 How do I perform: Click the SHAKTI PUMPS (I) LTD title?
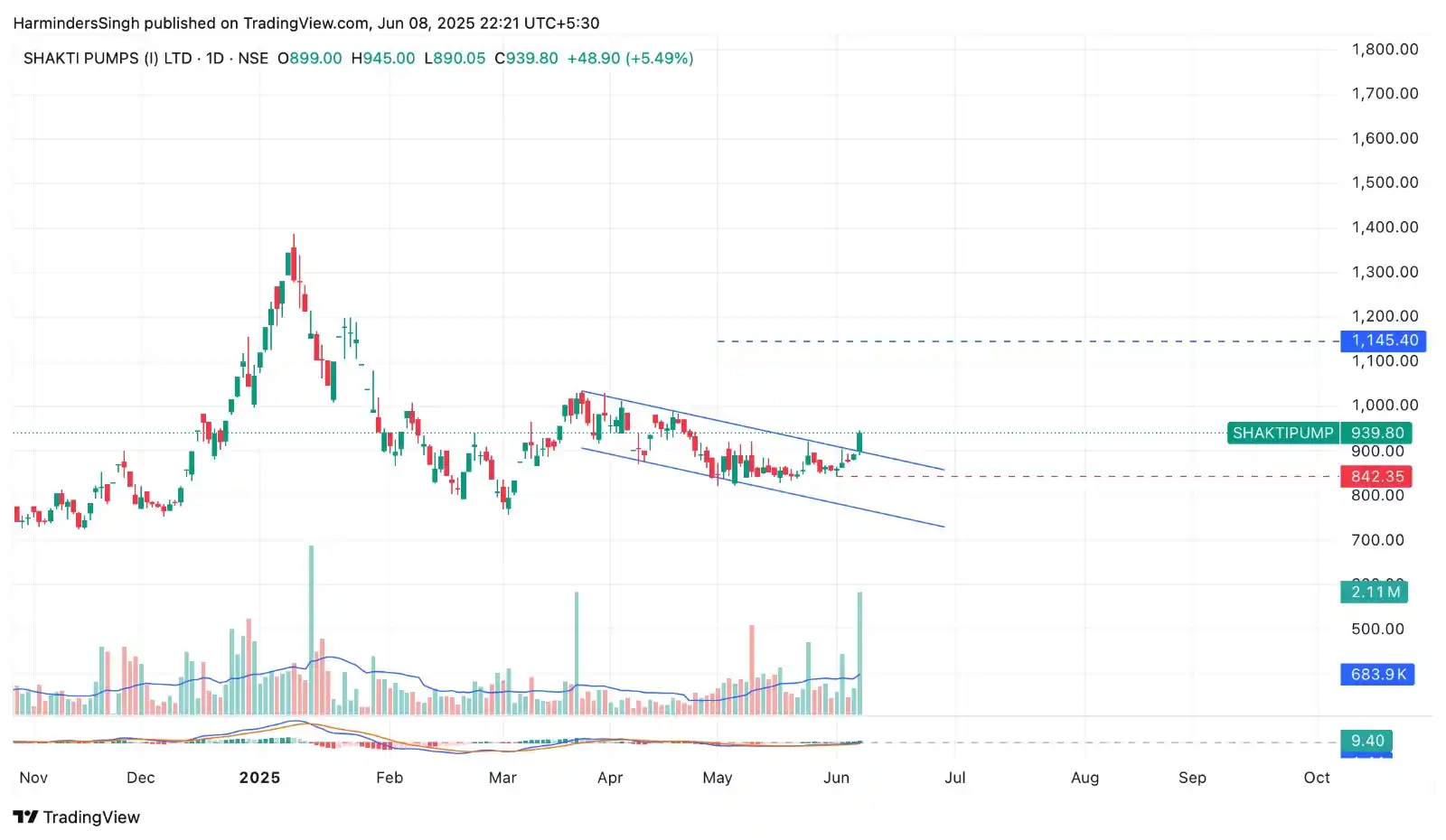108,58
